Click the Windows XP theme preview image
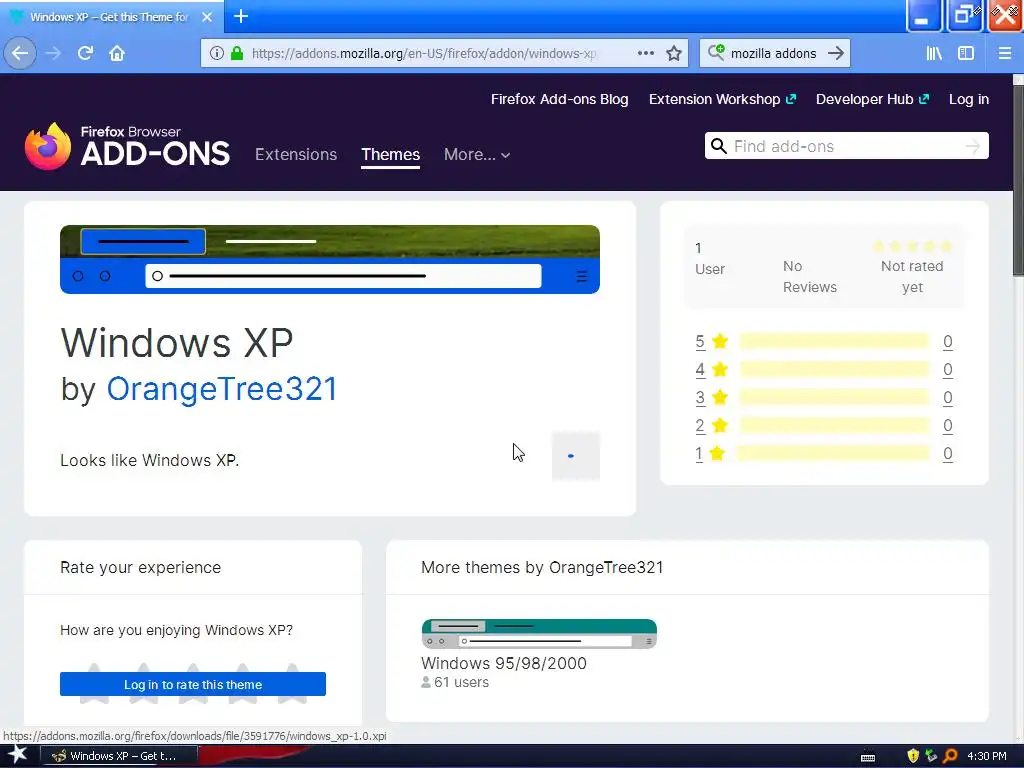Screen dimensions: 1024x768 coord(330,259)
